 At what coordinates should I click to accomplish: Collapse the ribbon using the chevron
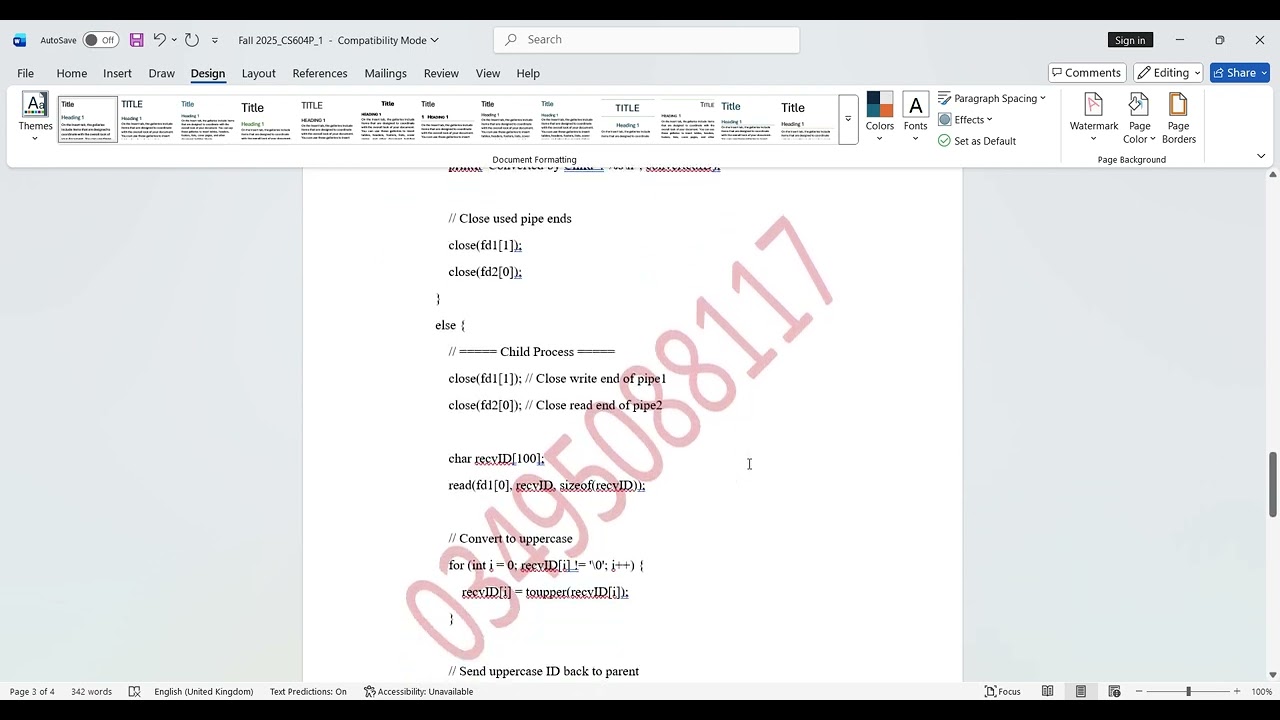point(1261,156)
